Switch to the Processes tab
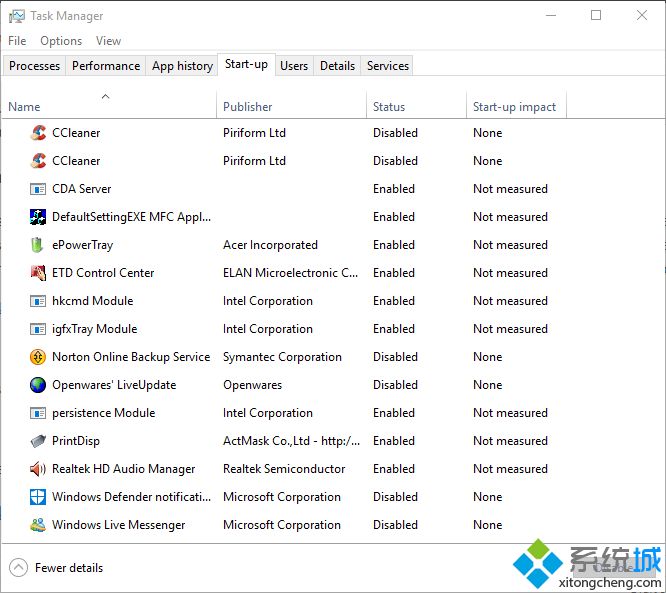Image resolution: width=666 pixels, height=593 pixels. pyautogui.click(x=34, y=66)
